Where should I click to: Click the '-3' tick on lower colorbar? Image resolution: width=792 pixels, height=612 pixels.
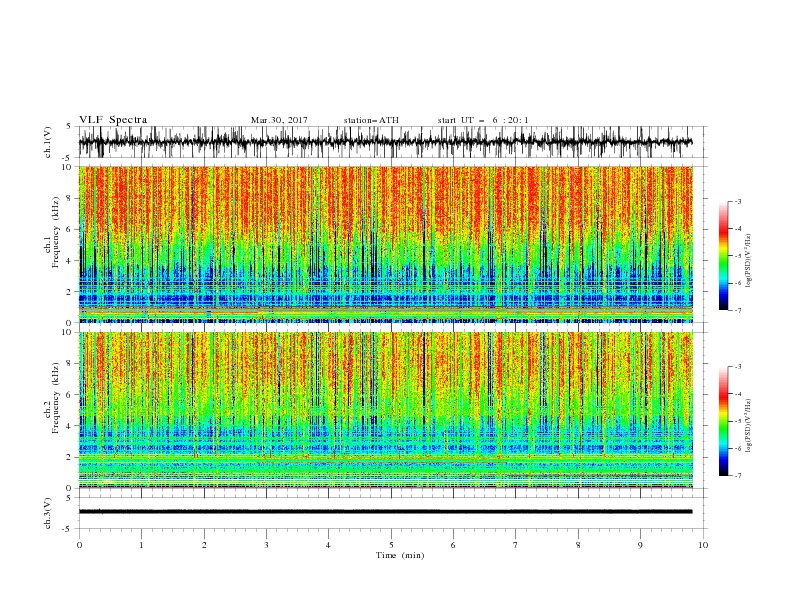(x=738, y=367)
